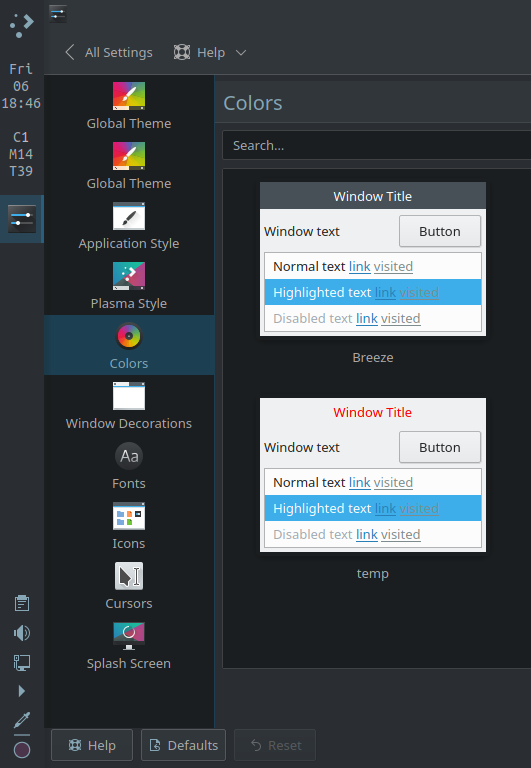Click the Highlighted text row in Breeze preview
Viewport: 531px width, 768px height.
point(373,292)
